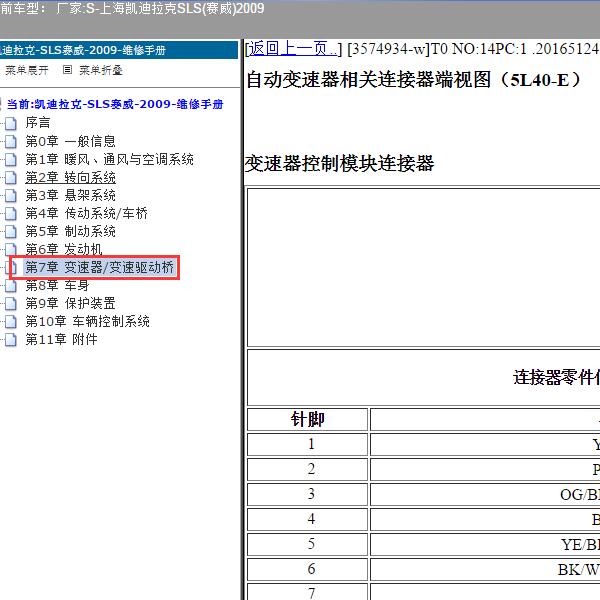The height and width of the screenshot is (600, 600).
Task: Click the 当前:凯迪拉克-SLS赛威-2009-维修手册 root node
Action: pyautogui.click(x=115, y=104)
